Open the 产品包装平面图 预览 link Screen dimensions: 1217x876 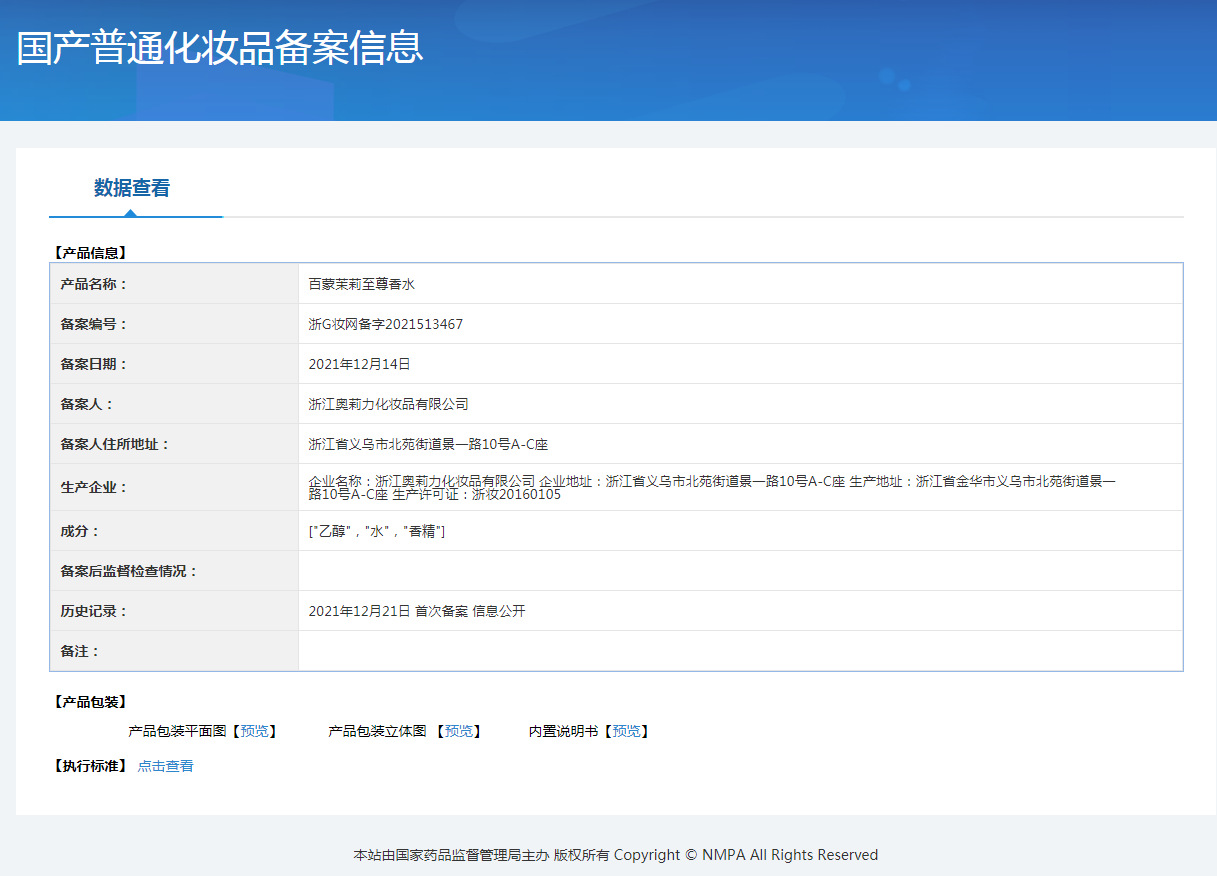tap(255, 732)
